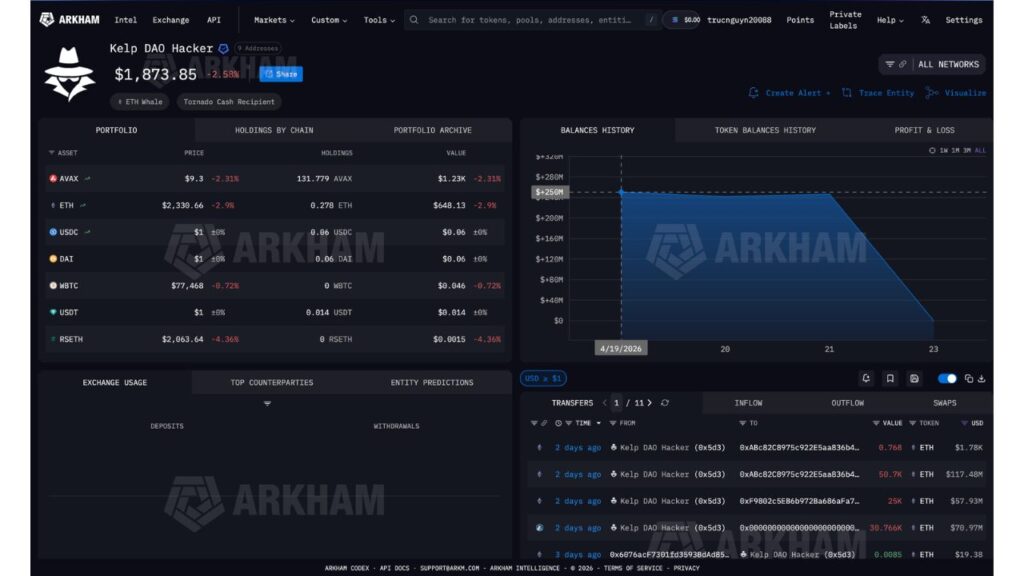This screenshot has width=1024, height=576.
Task: Open the alert bell icon above transfers
Action: (x=865, y=378)
